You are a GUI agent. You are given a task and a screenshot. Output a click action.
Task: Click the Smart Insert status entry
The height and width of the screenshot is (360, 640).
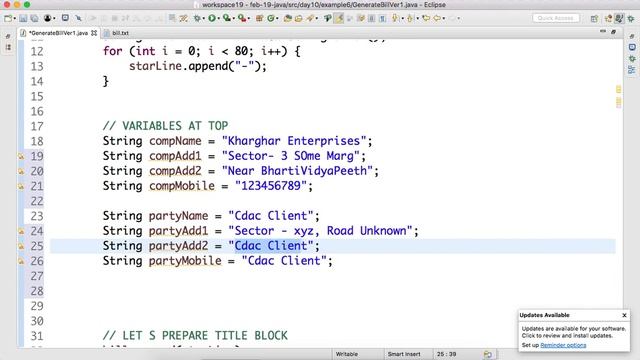tap(404, 354)
